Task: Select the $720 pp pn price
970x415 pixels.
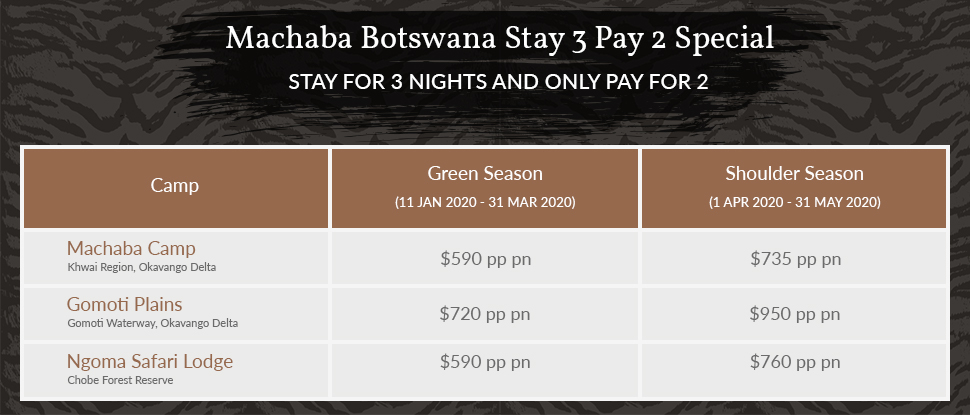Action: pos(485,314)
